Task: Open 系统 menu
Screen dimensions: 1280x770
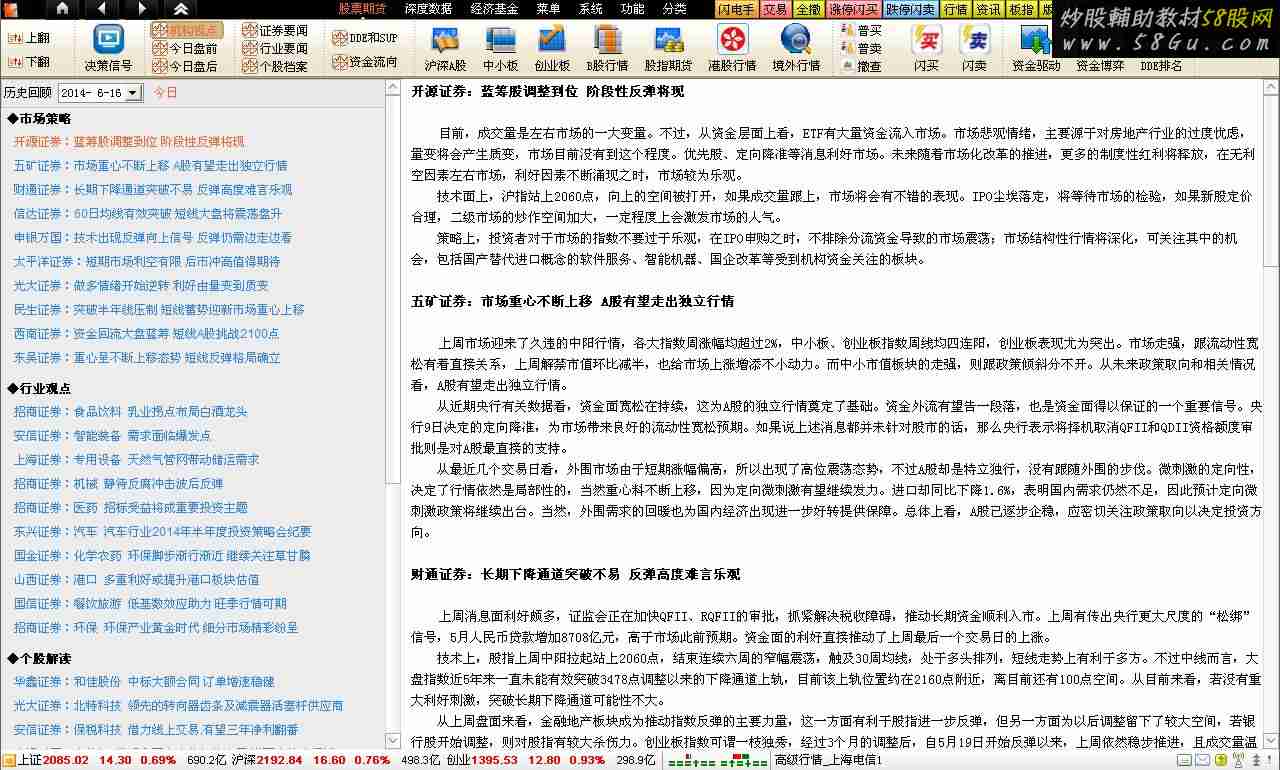Action: (590, 9)
